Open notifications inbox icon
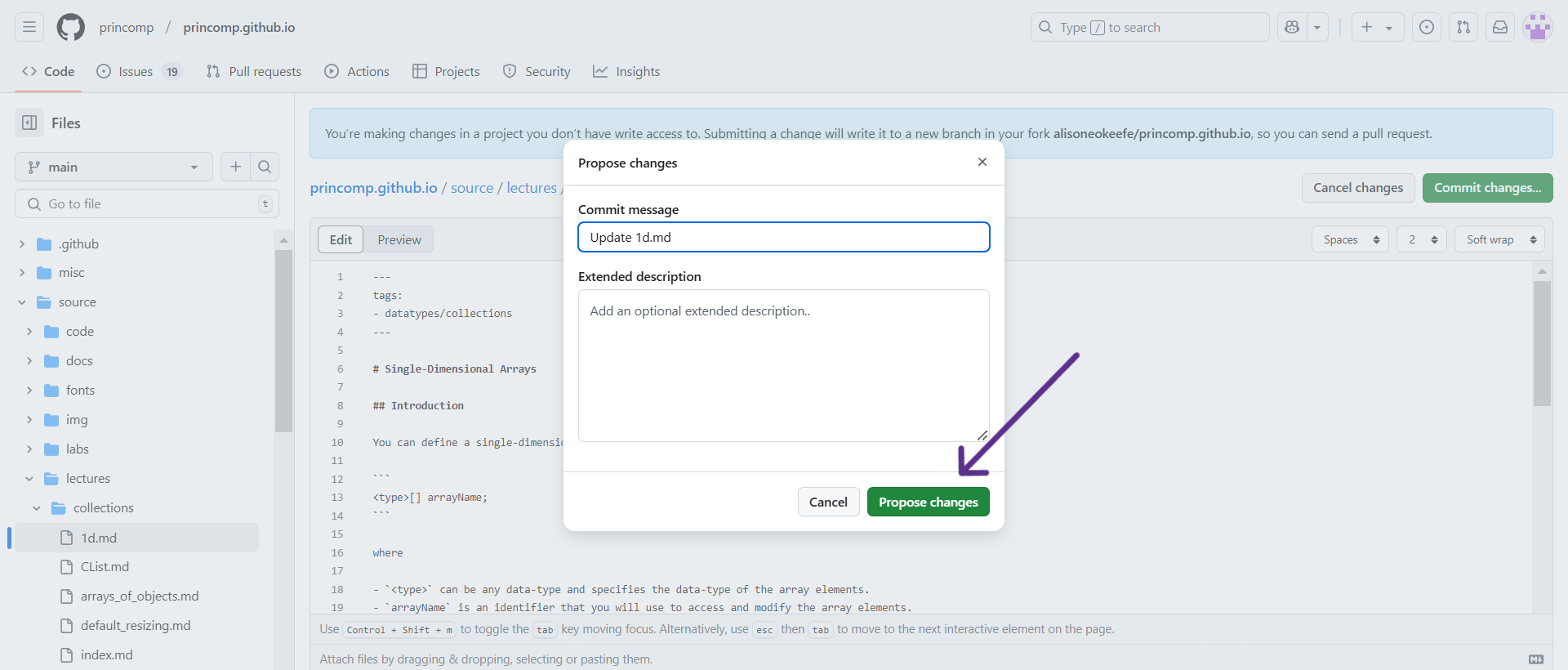1568x670 pixels. coord(1500,27)
